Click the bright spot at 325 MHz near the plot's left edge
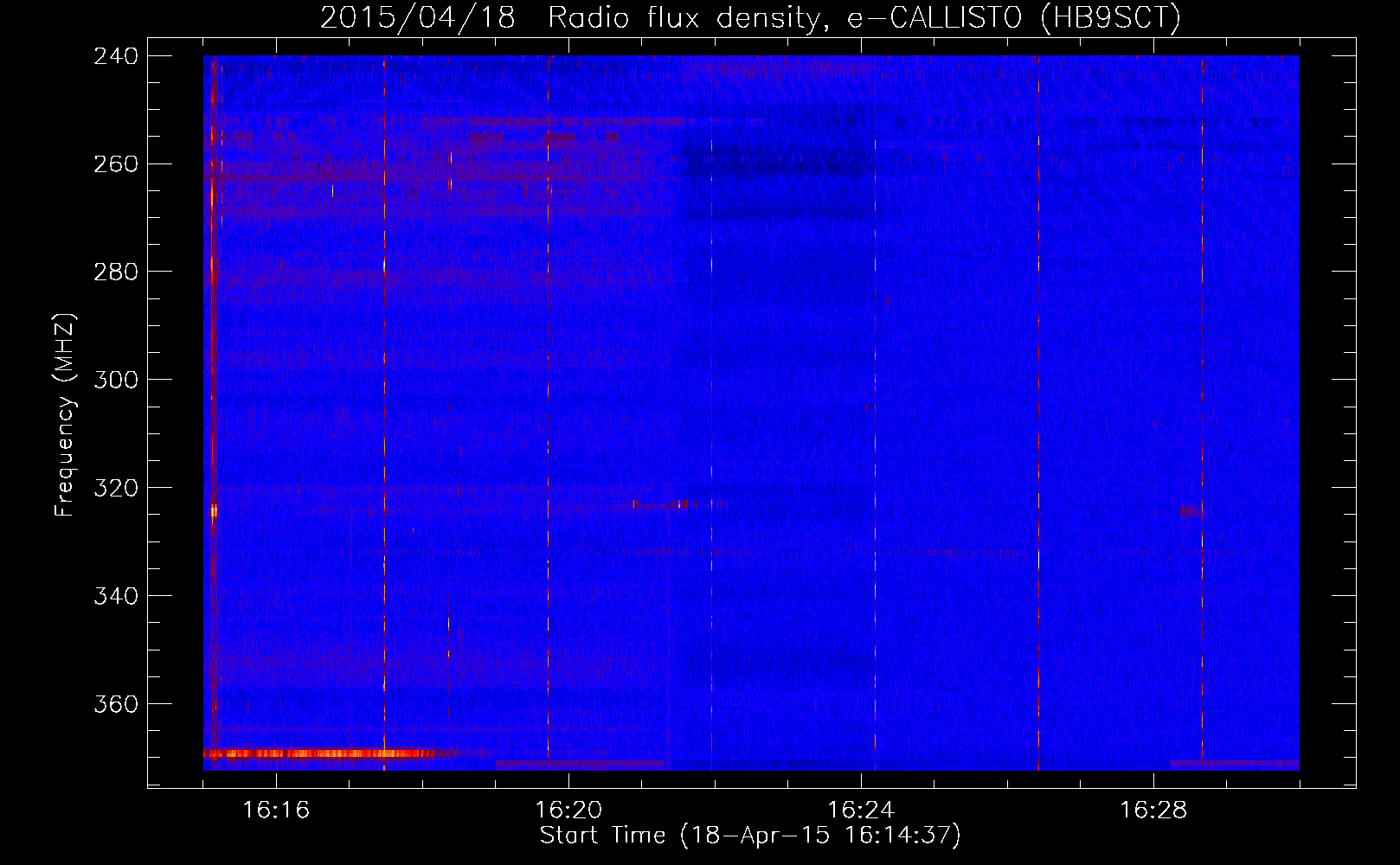 click(x=214, y=511)
